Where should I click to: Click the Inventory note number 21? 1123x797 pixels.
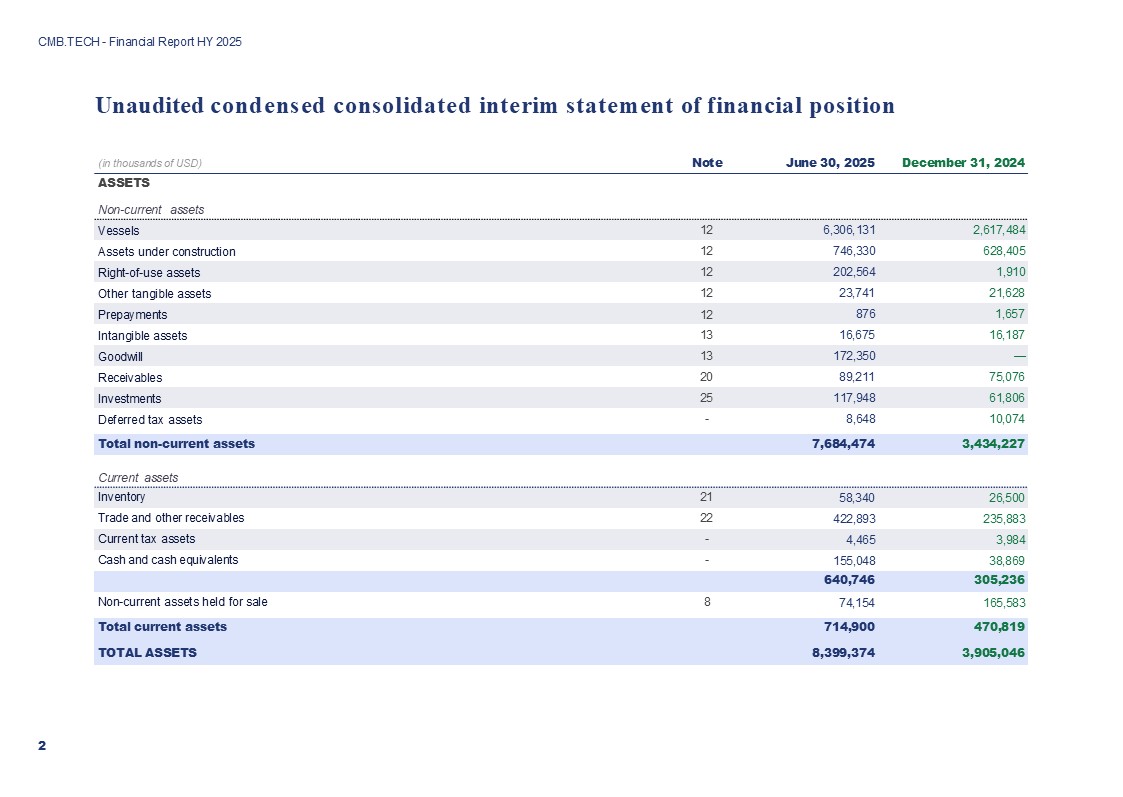point(707,497)
